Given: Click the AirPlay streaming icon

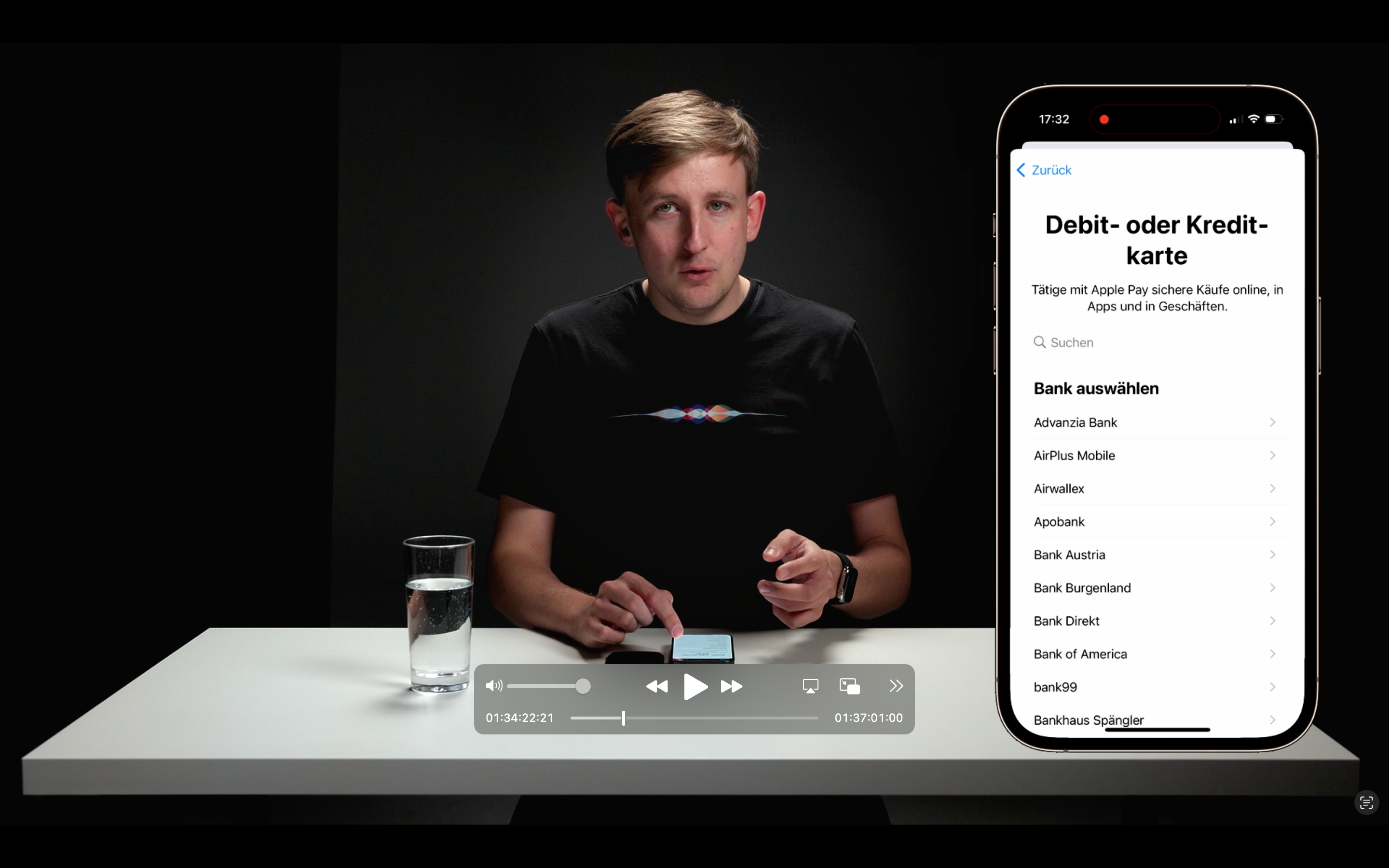Looking at the screenshot, I should [x=810, y=685].
